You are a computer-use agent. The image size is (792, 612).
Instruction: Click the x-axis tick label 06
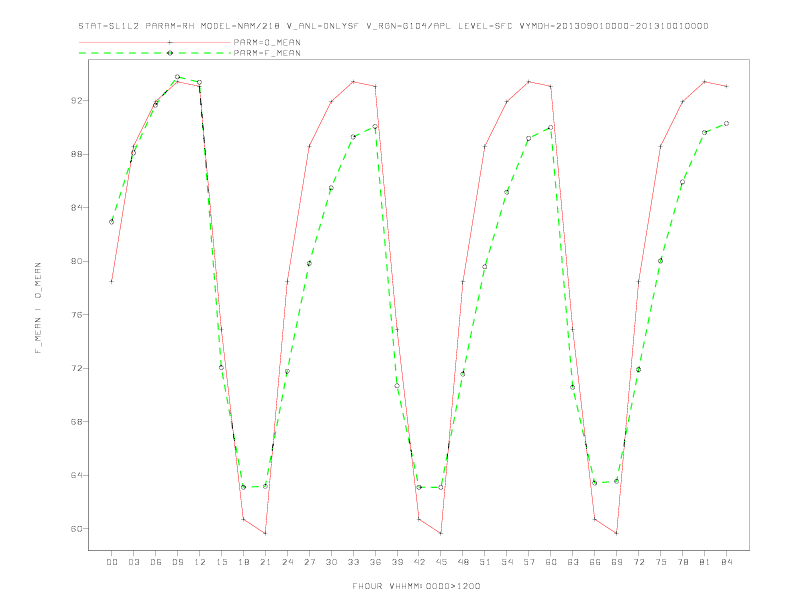point(156,562)
